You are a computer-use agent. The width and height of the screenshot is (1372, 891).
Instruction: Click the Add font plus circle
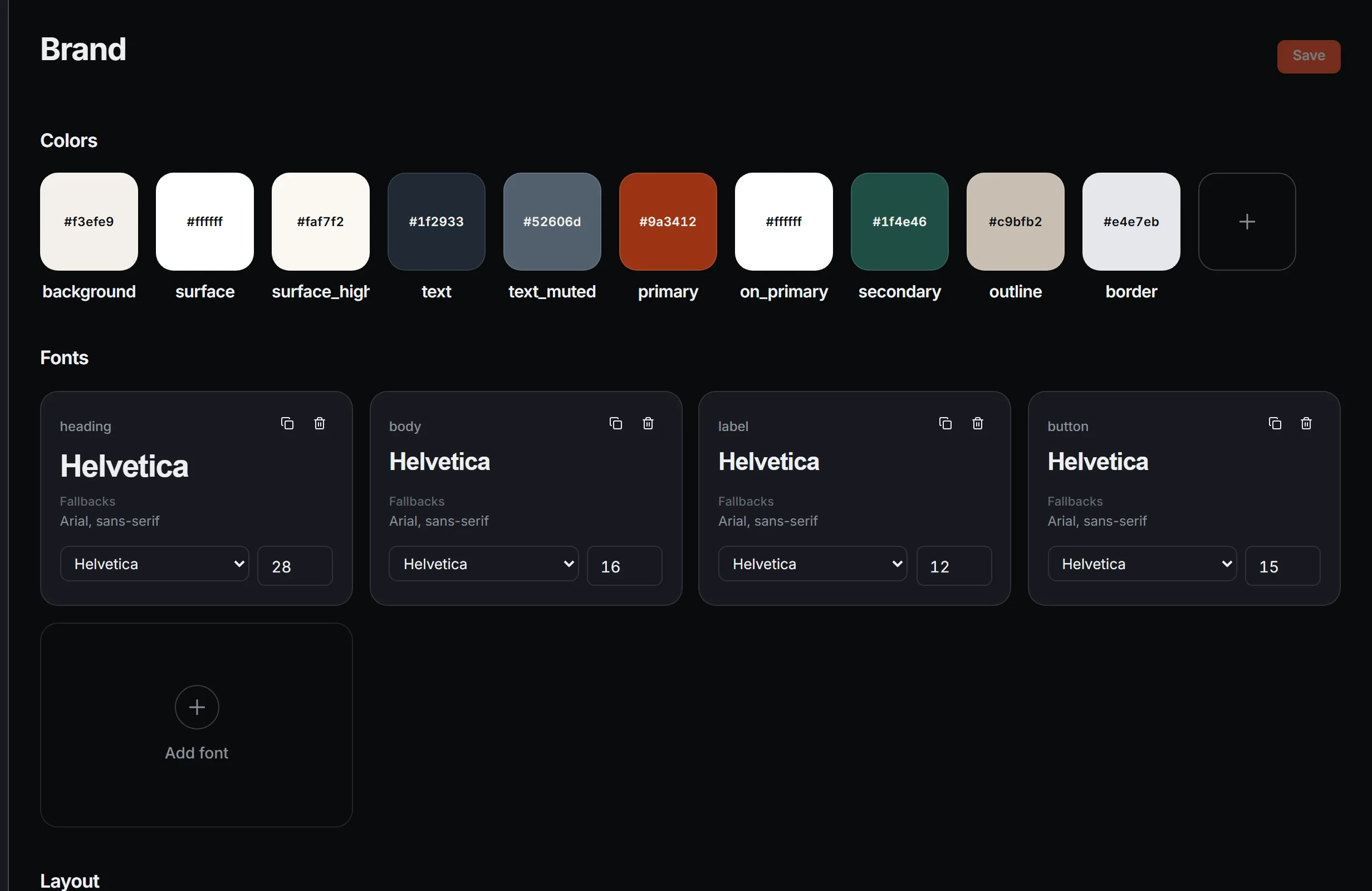(x=197, y=707)
